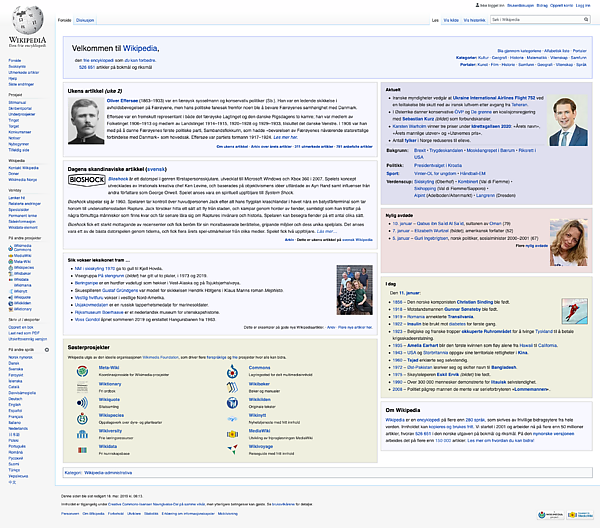Click Wikiquote logo in Søsterprosjekter
Screen dimensions: 600x528
click(x=82, y=403)
